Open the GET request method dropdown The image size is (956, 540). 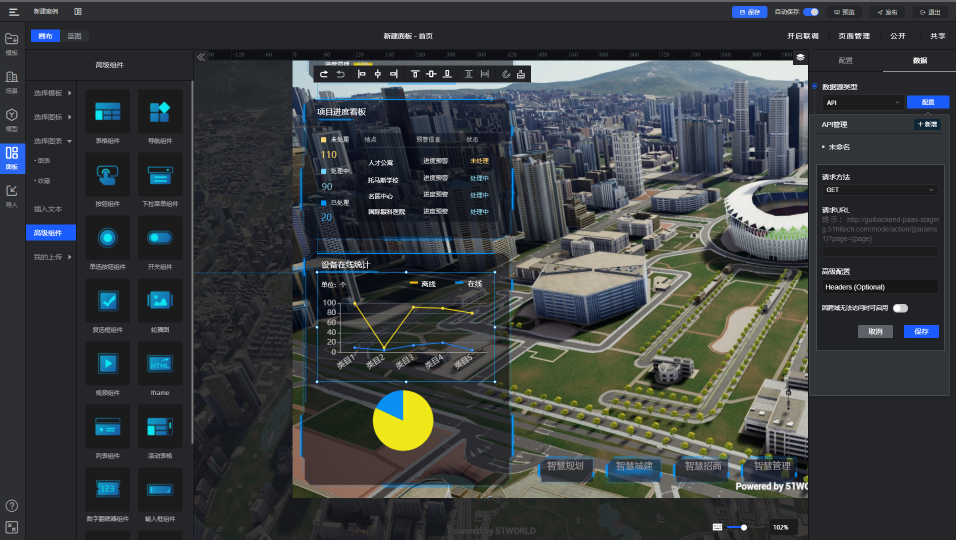[x=880, y=190]
